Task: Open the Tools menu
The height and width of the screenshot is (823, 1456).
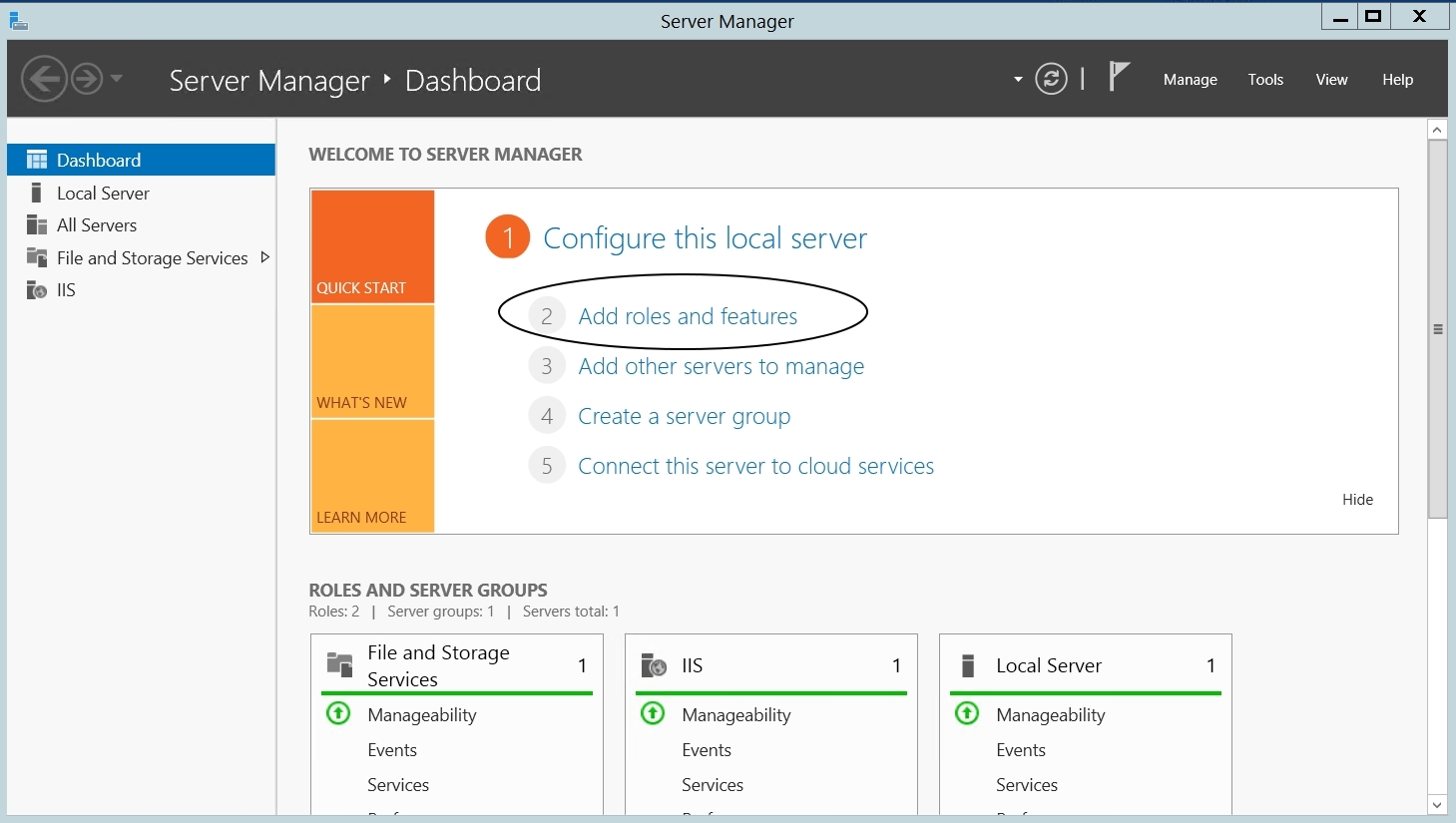Action: point(1265,80)
